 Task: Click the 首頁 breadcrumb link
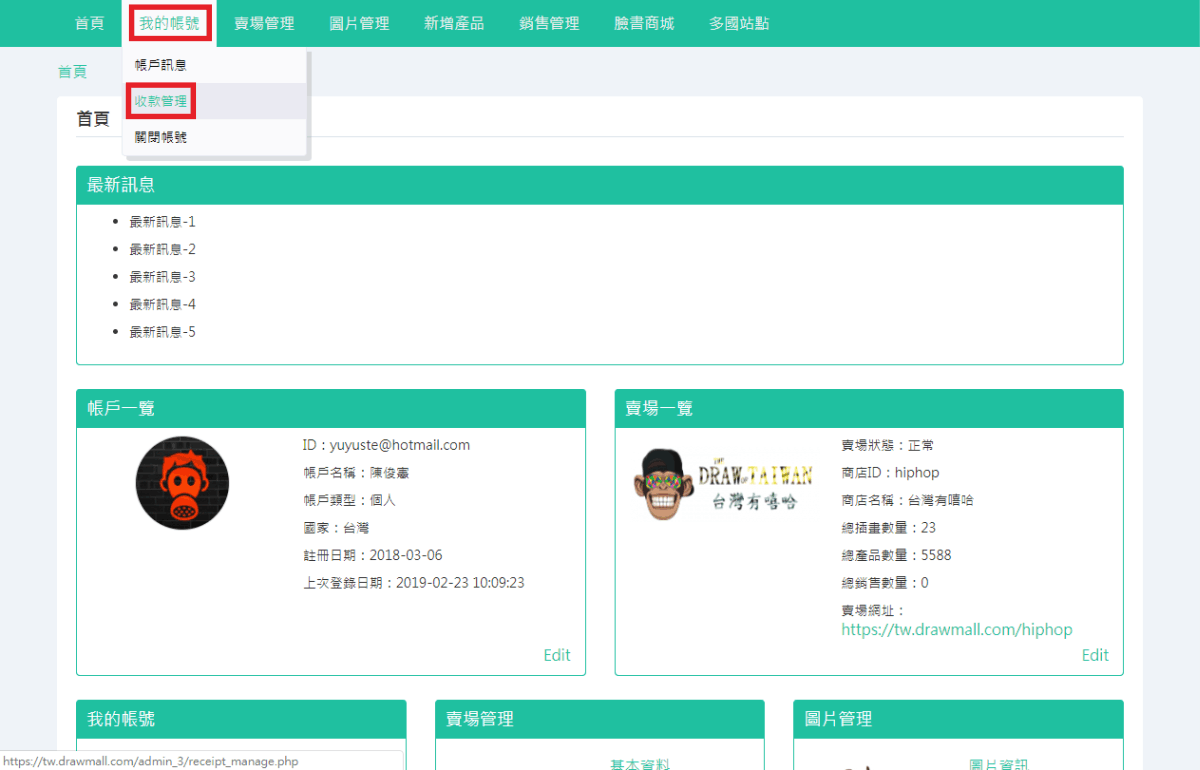tap(71, 71)
